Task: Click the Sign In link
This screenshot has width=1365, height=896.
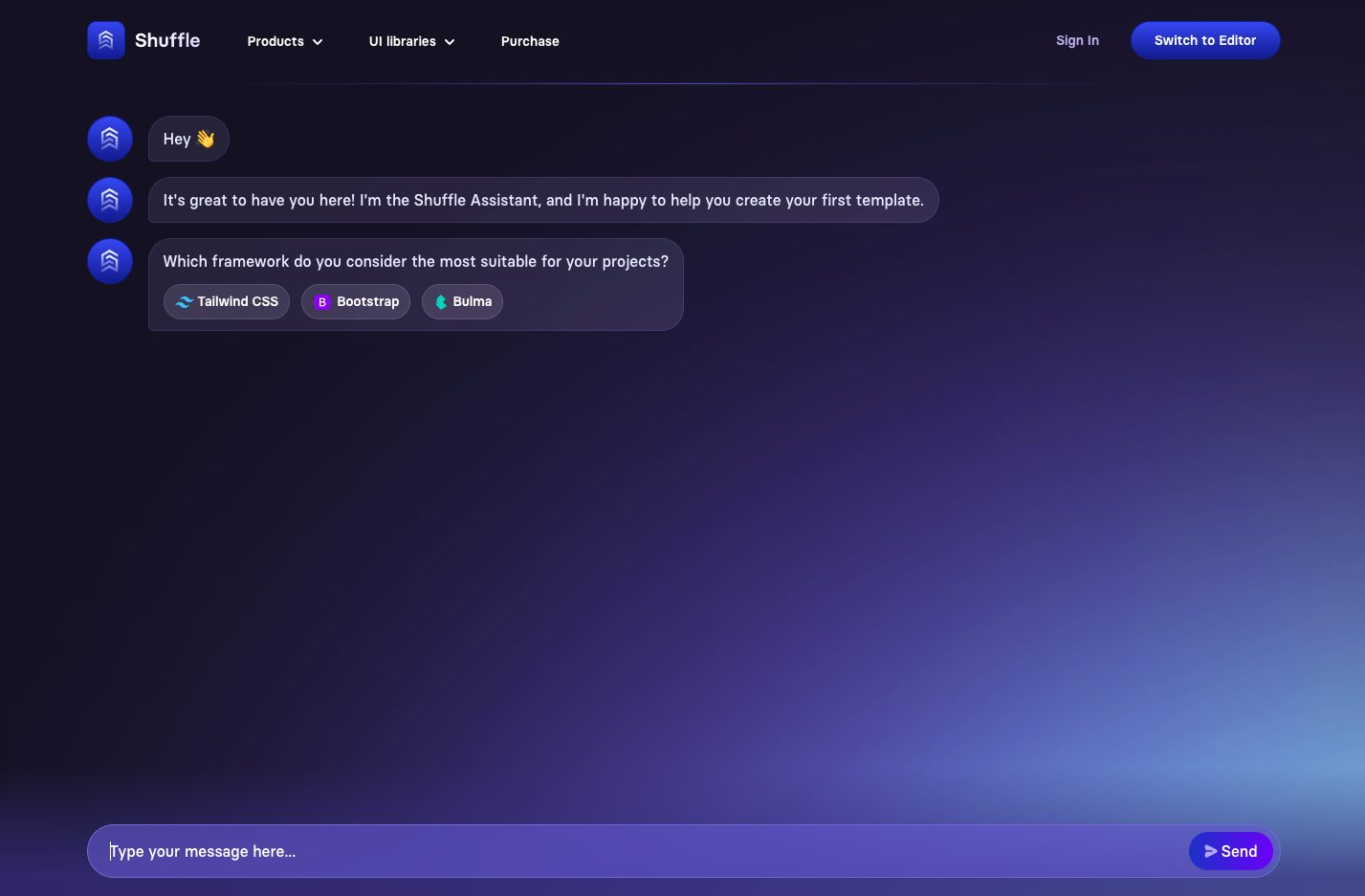Action: pyautogui.click(x=1077, y=40)
